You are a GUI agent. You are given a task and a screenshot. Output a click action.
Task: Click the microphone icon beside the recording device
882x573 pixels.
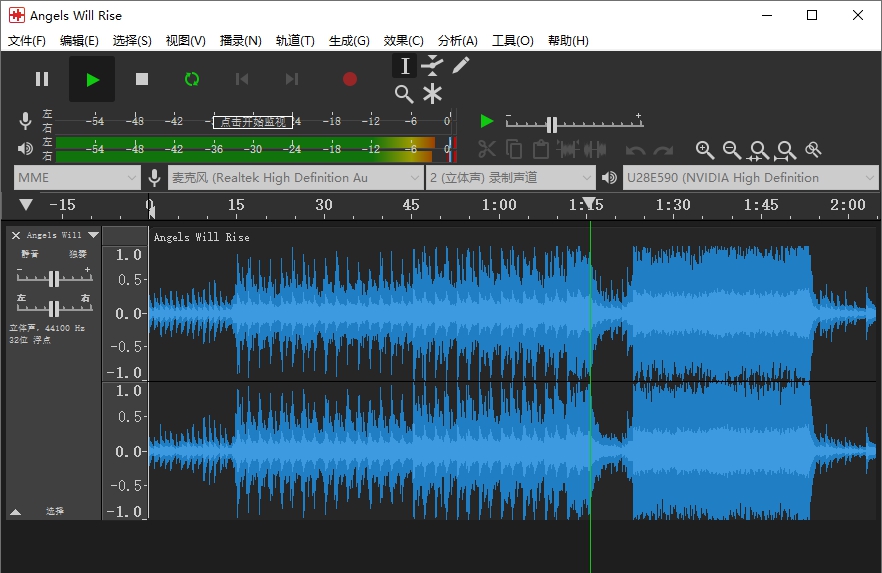[154, 178]
